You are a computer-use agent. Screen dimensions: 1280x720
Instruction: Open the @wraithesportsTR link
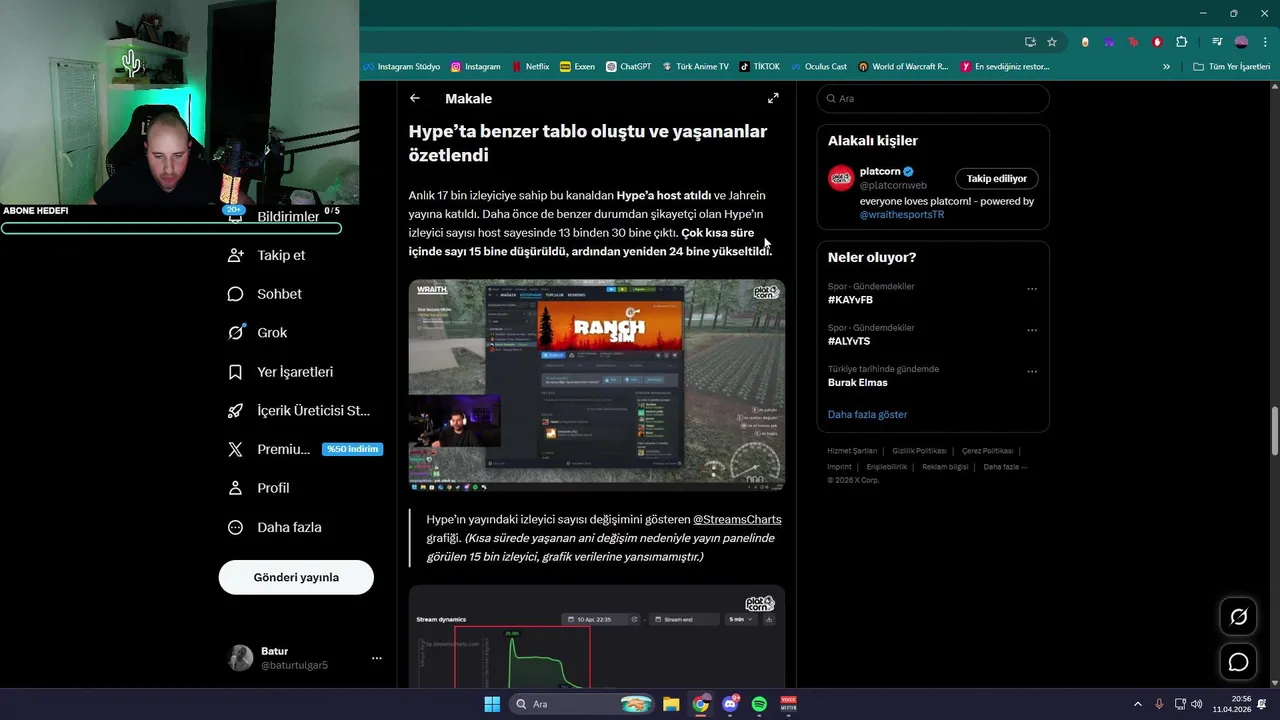tap(902, 215)
